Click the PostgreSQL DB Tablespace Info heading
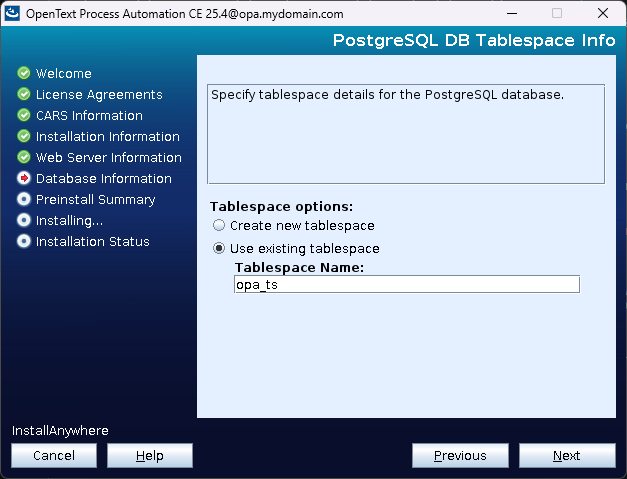This screenshot has width=627, height=479. click(x=474, y=40)
